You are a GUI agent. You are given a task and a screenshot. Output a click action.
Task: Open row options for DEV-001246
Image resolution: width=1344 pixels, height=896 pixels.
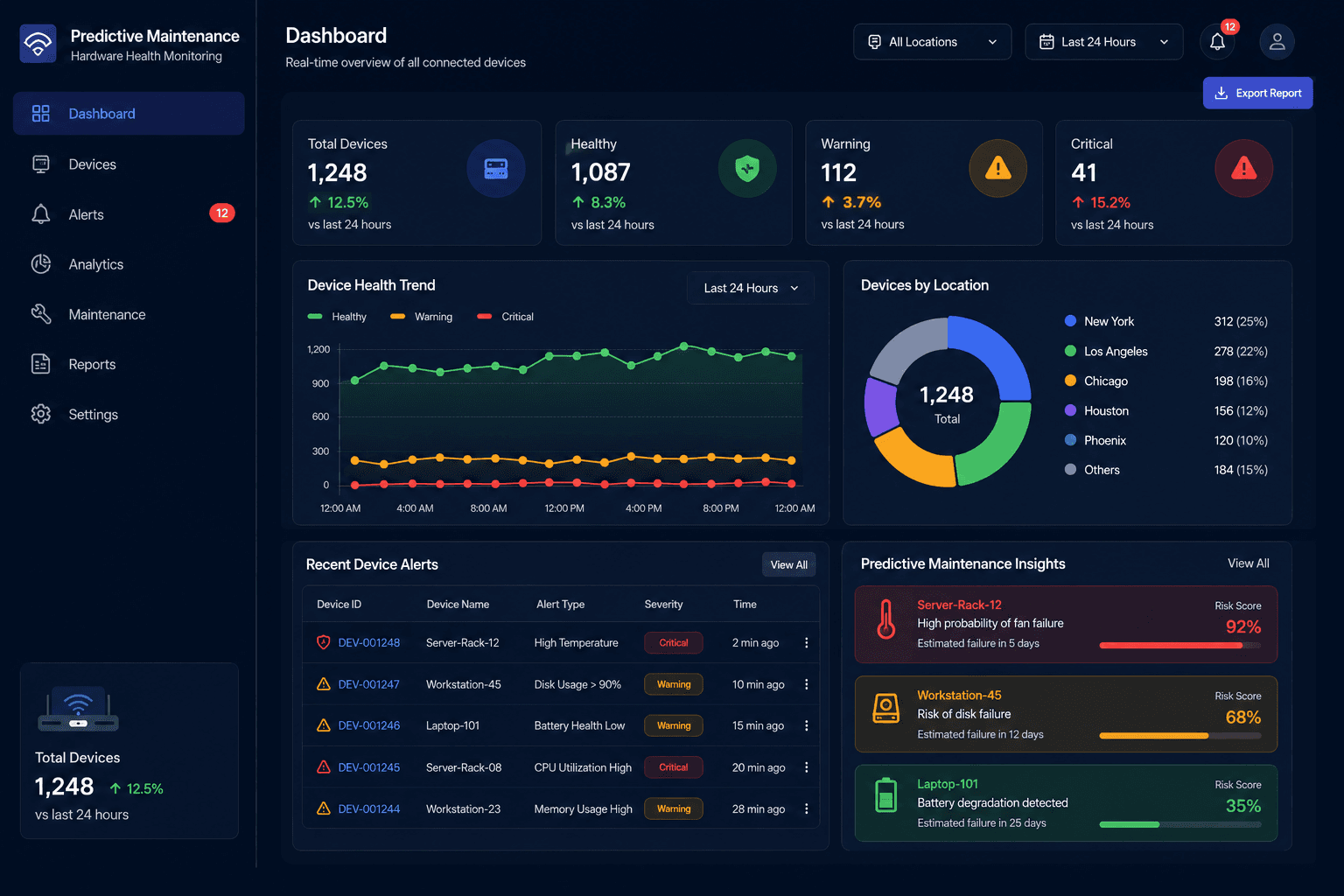point(806,725)
